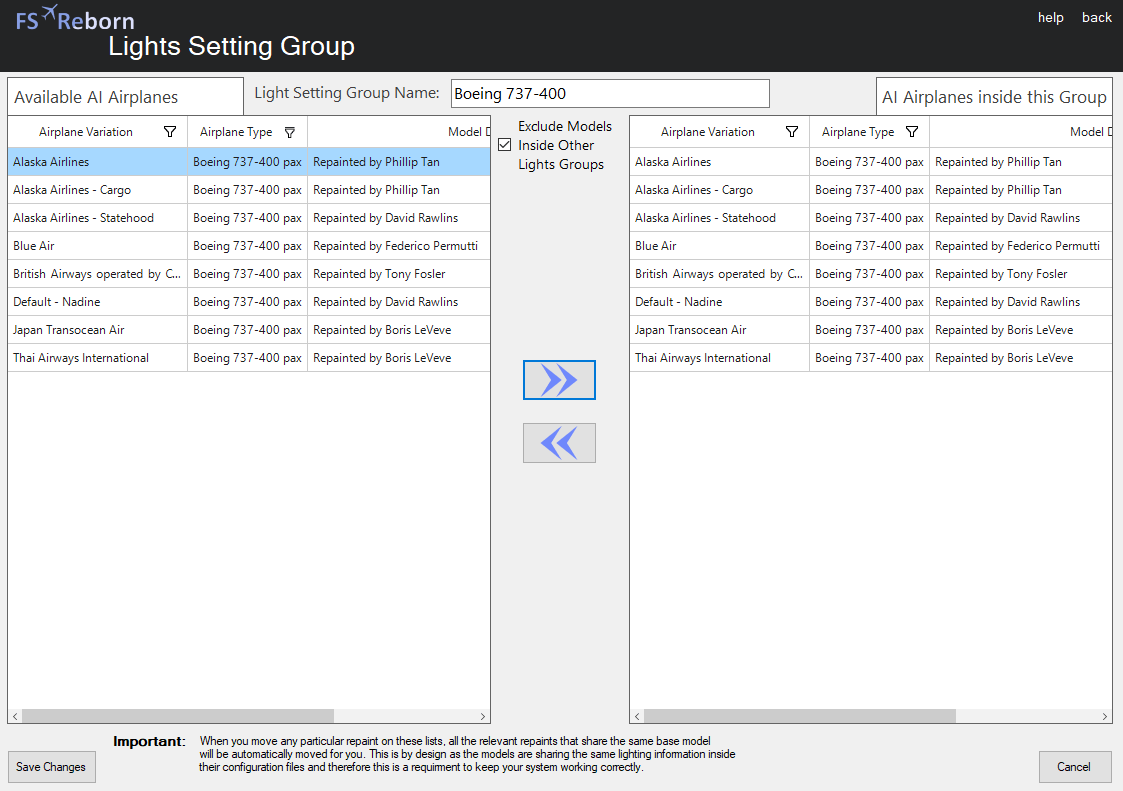Open Airplane Type filter in Group list
The width and height of the screenshot is (1123, 791).
[912, 132]
